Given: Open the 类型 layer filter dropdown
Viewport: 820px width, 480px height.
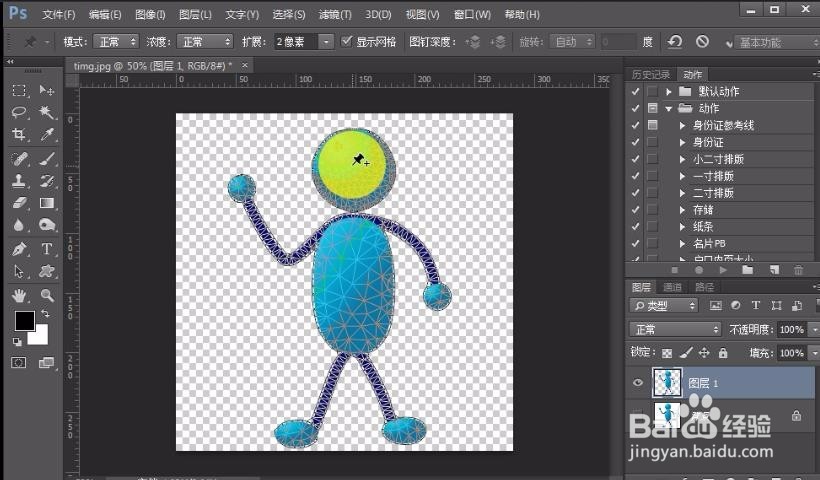Looking at the screenshot, I should 664,305.
